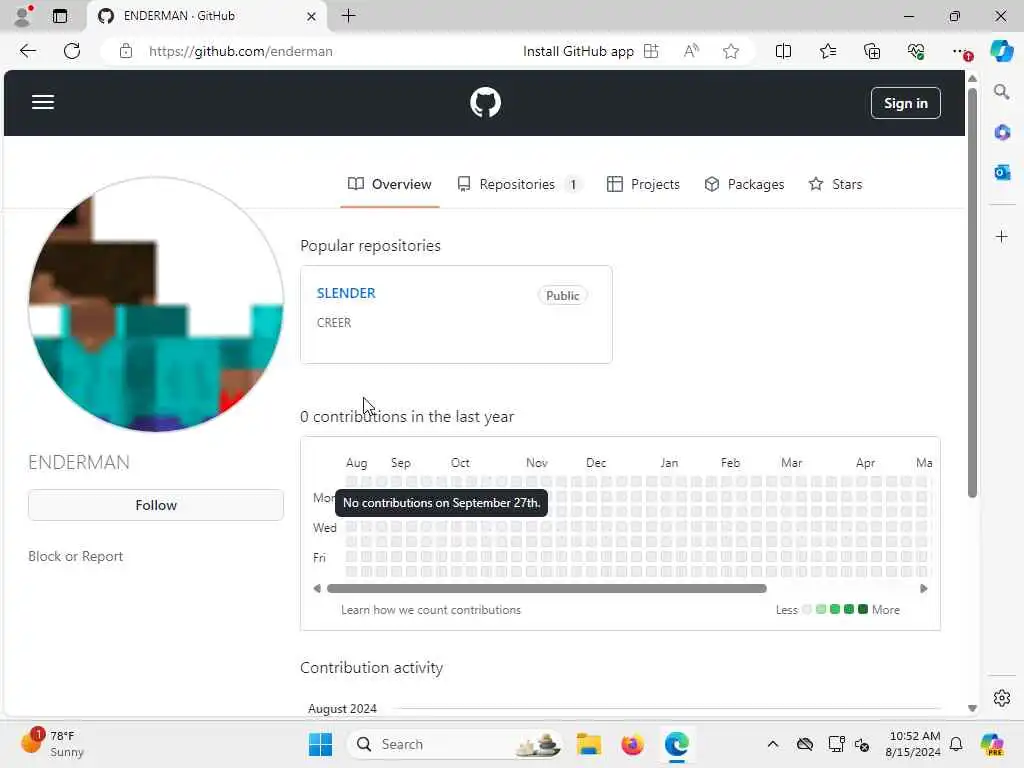Click the ENDERMAN profile avatar

click(x=156, y=304)
